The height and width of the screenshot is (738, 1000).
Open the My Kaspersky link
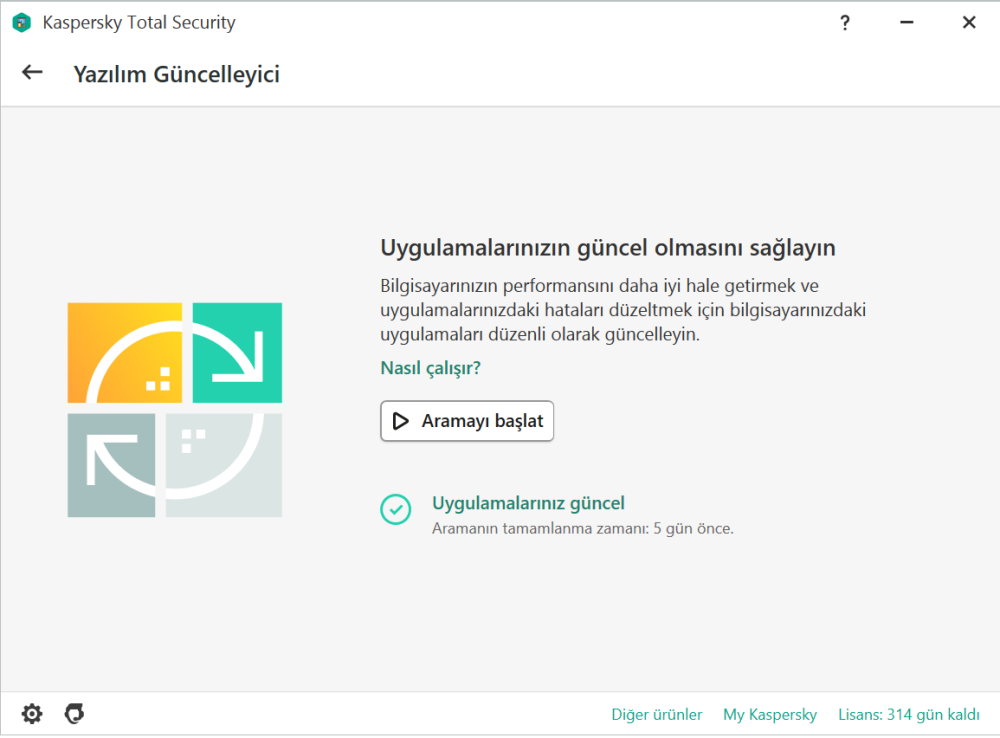pyautogui.click(x=770, y=714)
